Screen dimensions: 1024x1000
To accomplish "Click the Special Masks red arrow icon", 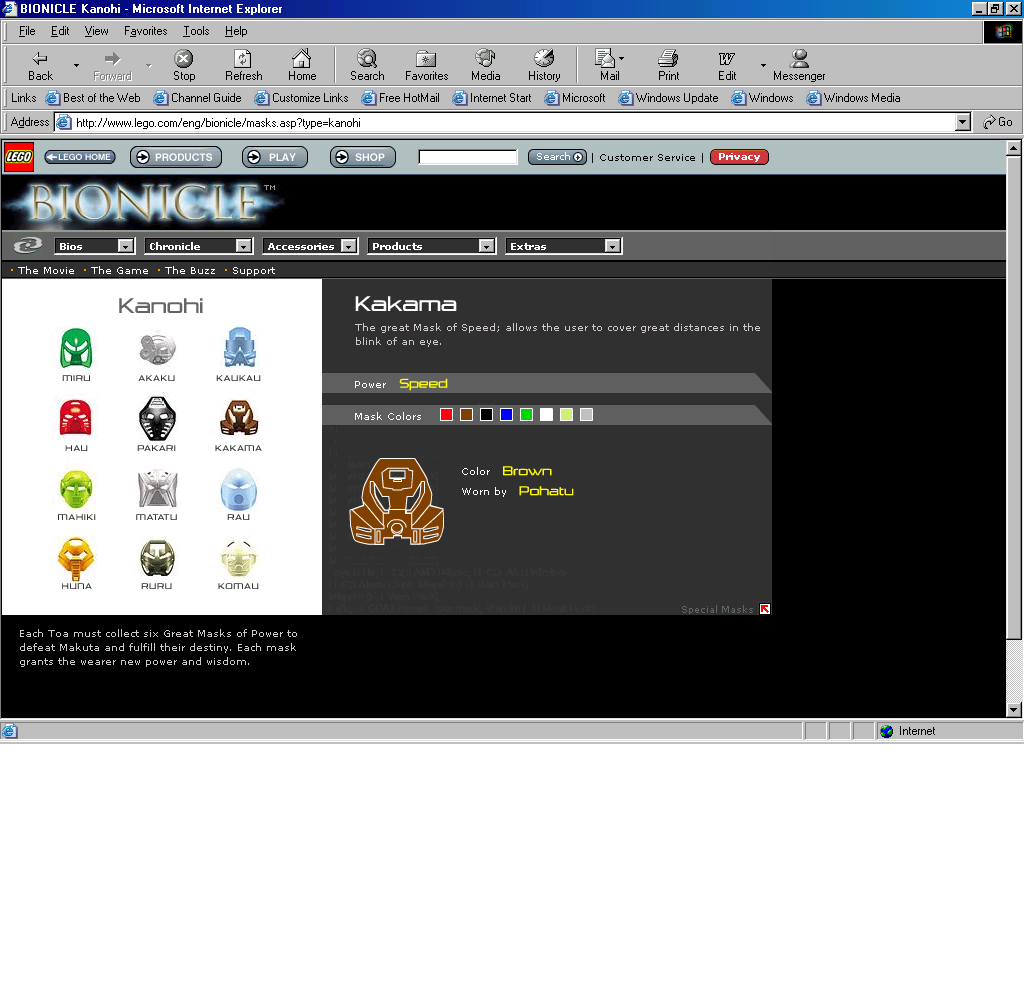I will [765, 609].
